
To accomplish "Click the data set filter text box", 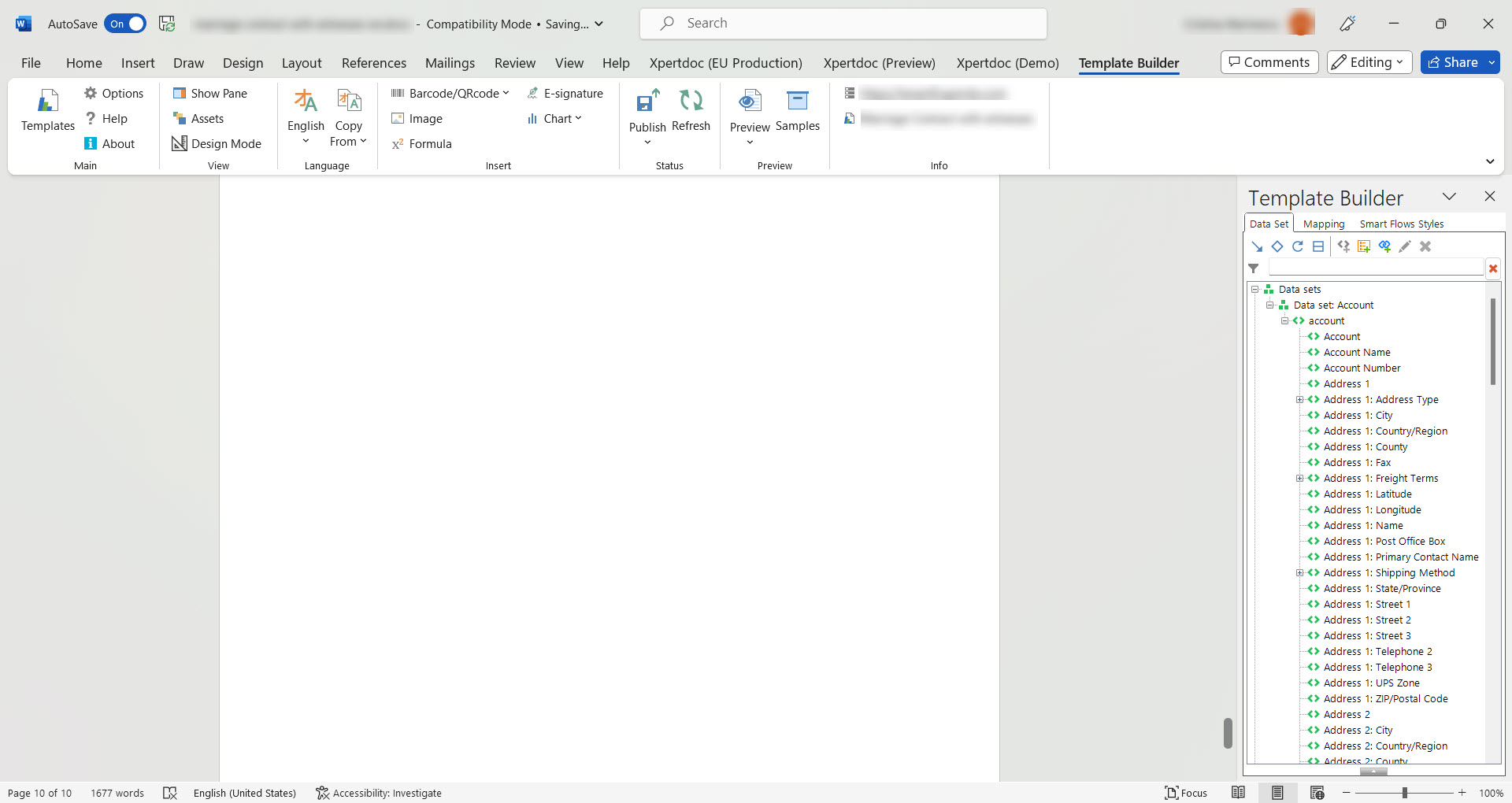I will click(x=1376, y=268).
